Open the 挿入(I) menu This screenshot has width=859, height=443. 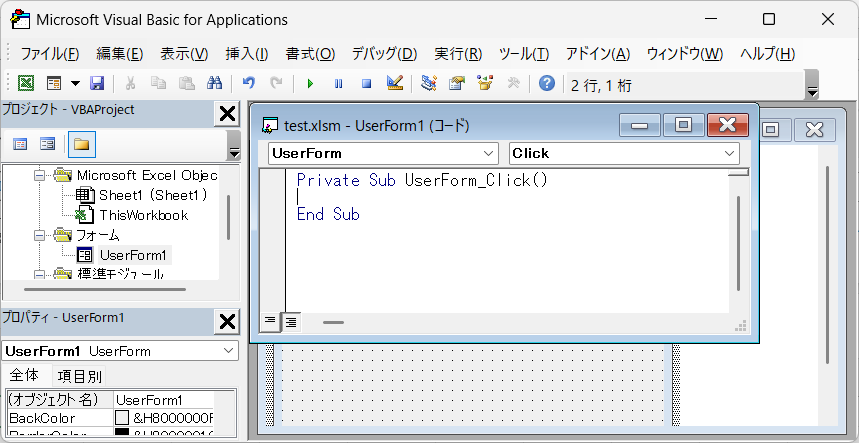tap(247, 54)
